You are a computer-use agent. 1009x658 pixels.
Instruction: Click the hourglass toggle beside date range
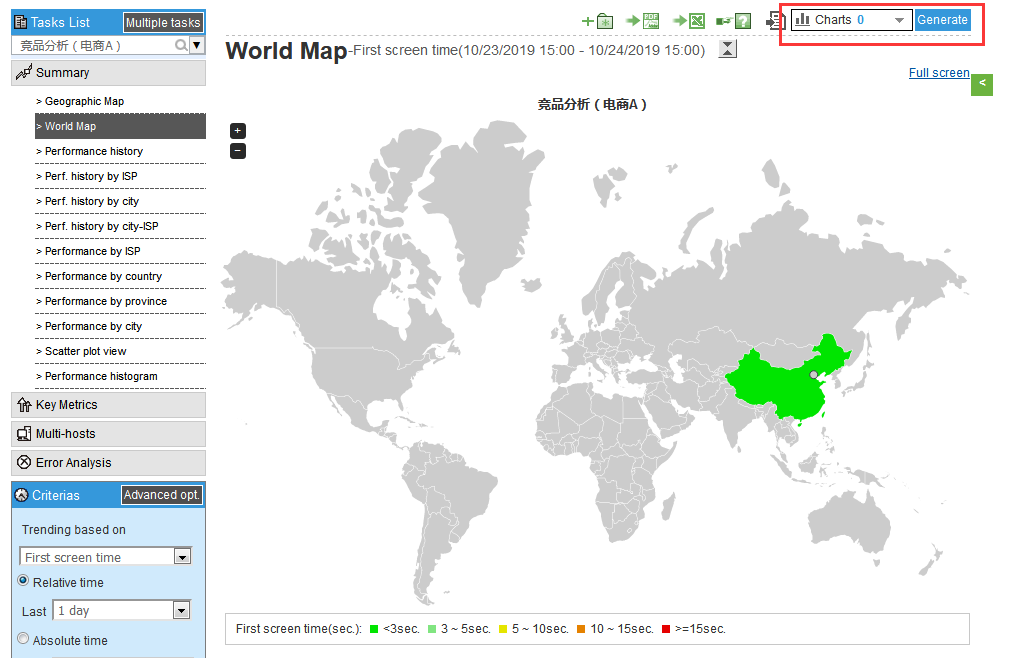[x=728, y=49]
